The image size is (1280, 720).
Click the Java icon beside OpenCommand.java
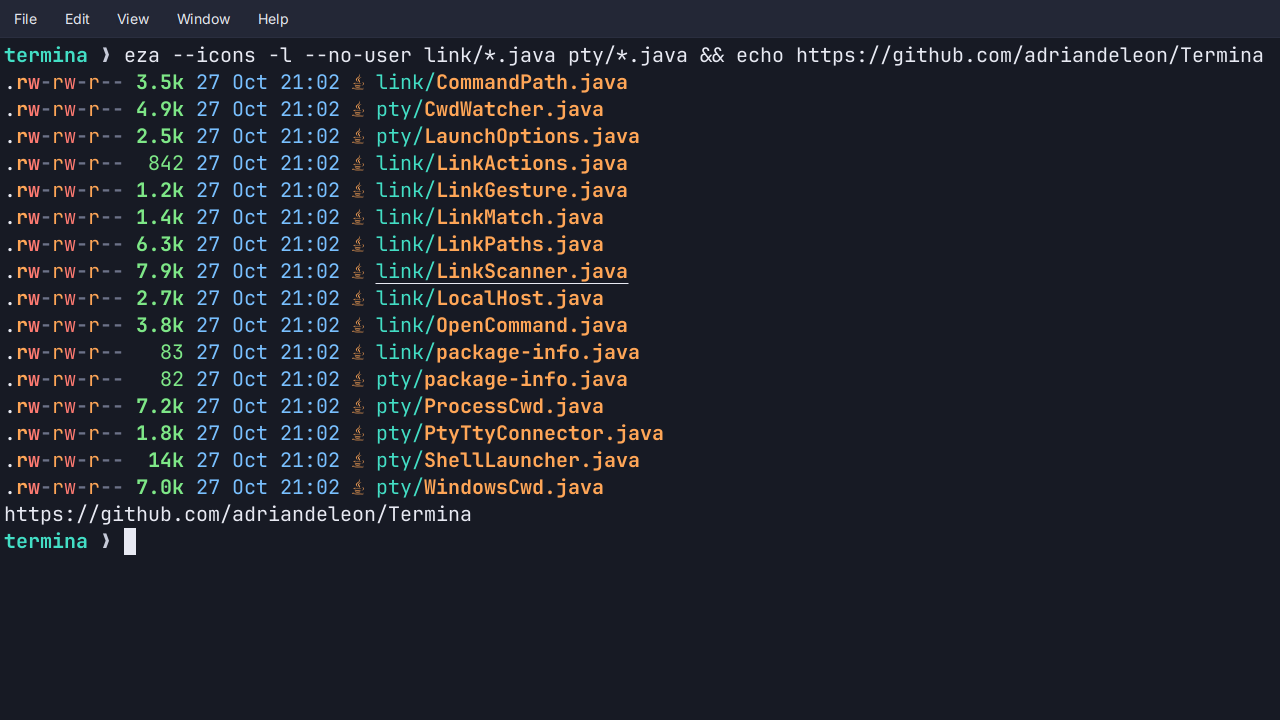point(358,325)
